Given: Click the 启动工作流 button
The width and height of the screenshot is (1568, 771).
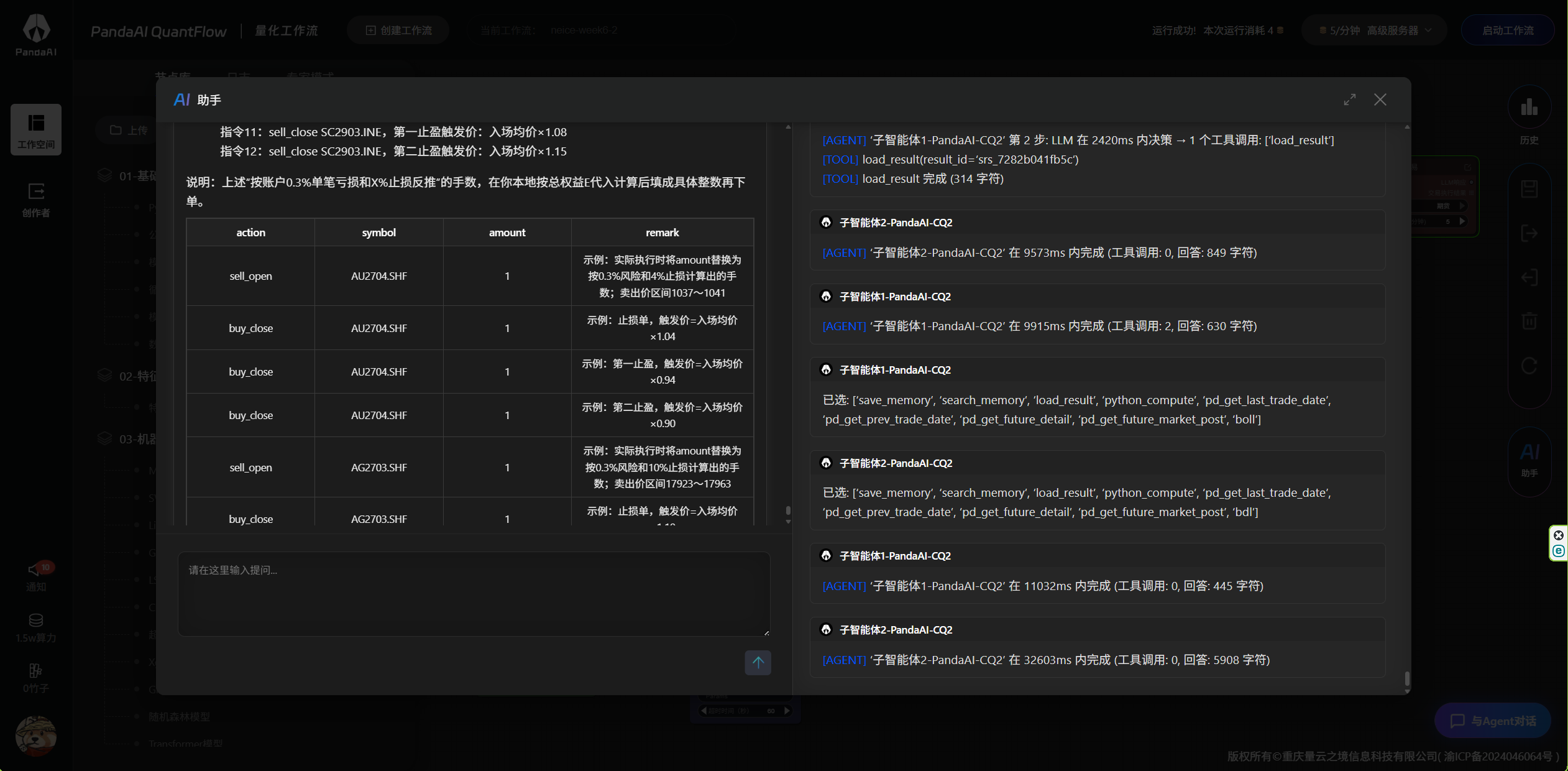Looking at the screenshot, I should pos(1507,30).
